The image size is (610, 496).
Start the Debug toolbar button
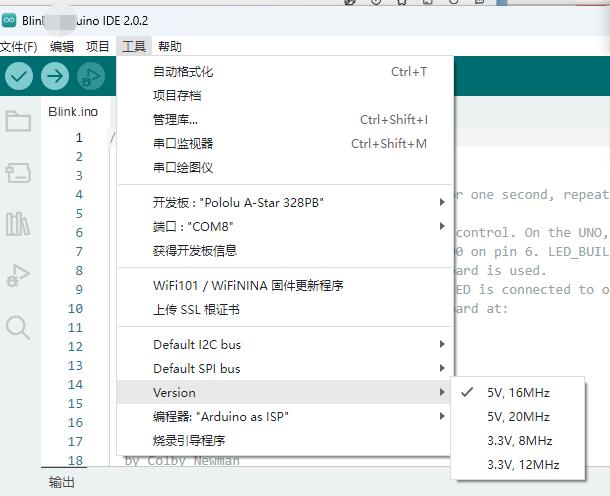click(91, 76)
